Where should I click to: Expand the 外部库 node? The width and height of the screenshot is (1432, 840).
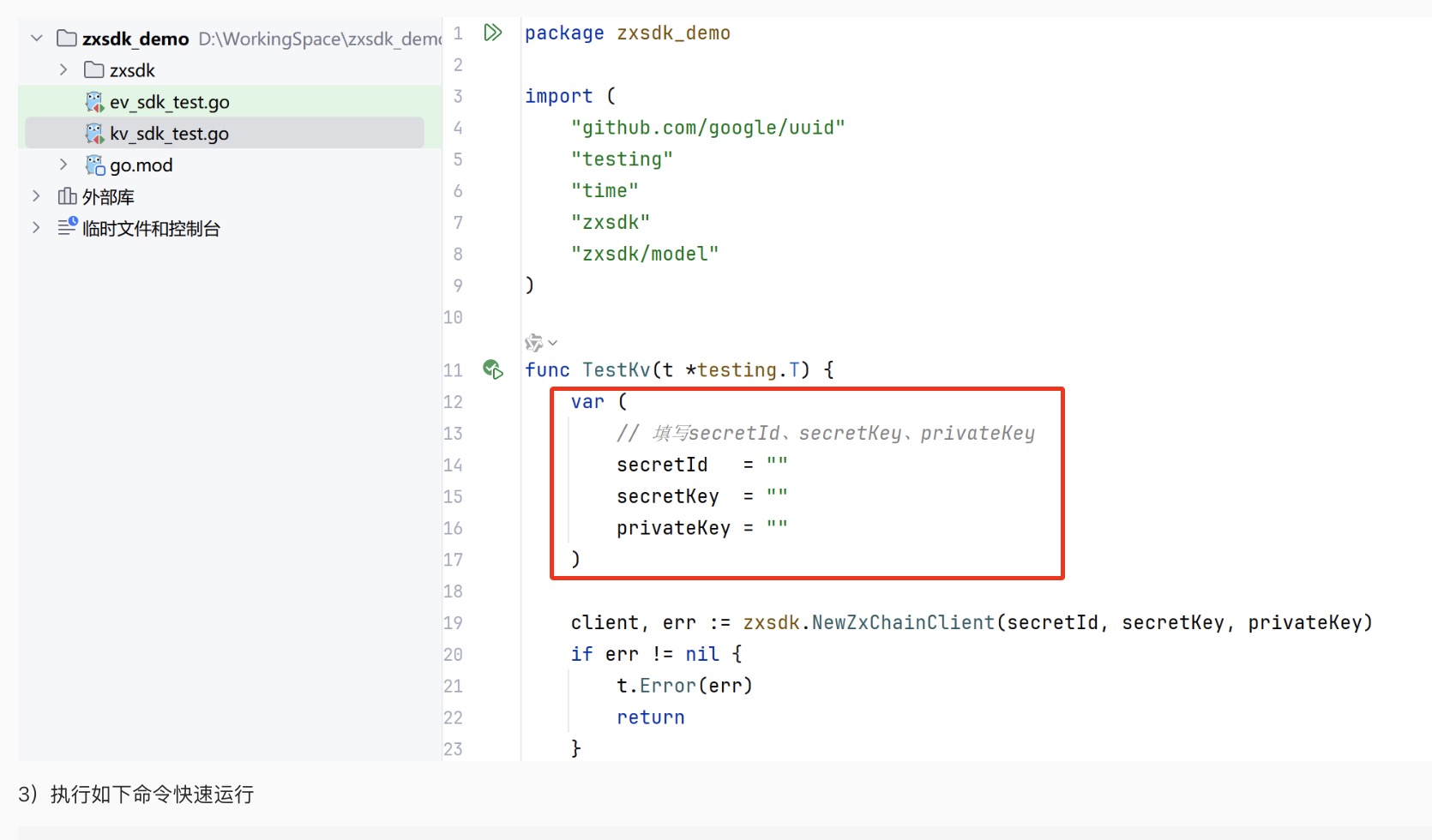pos(36,196)
